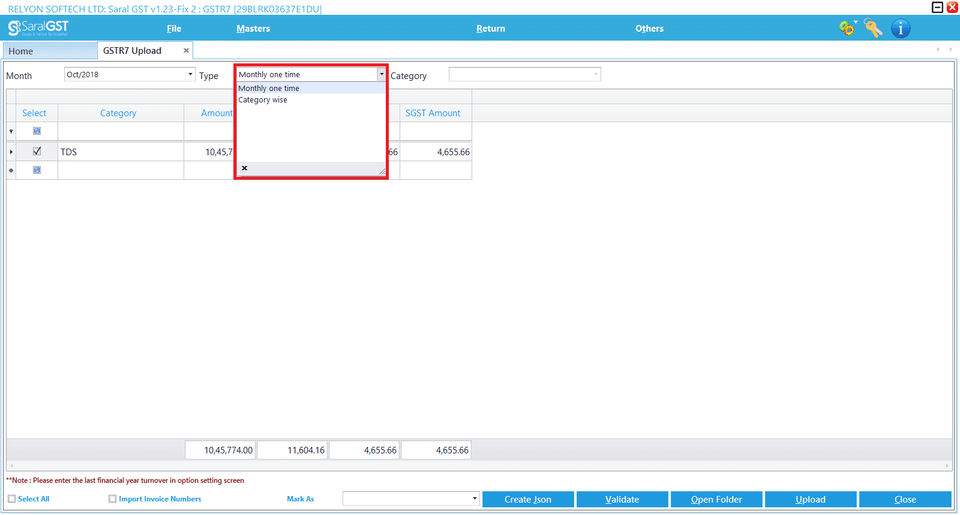Open the settings gear icon in header

(x=847, y=28)
